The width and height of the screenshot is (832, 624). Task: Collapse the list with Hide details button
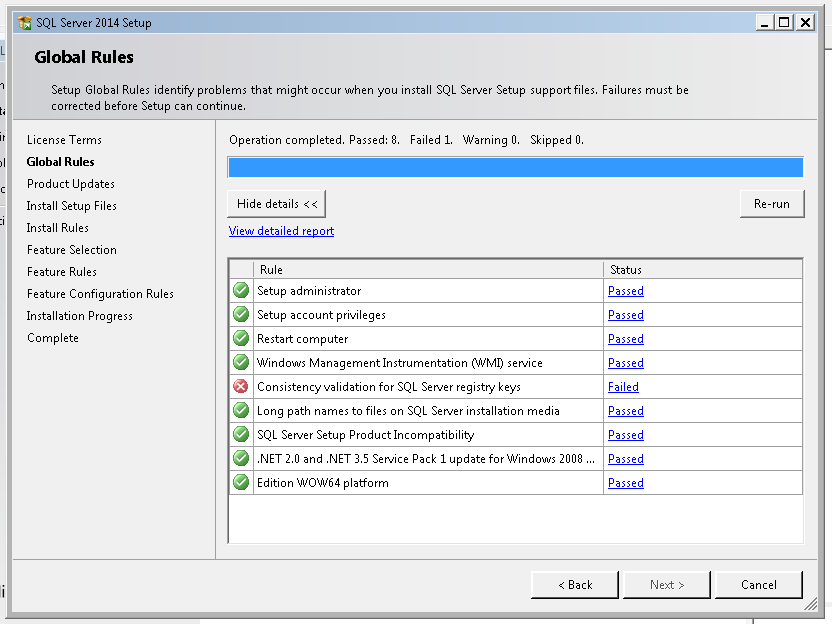coord(276,204)
